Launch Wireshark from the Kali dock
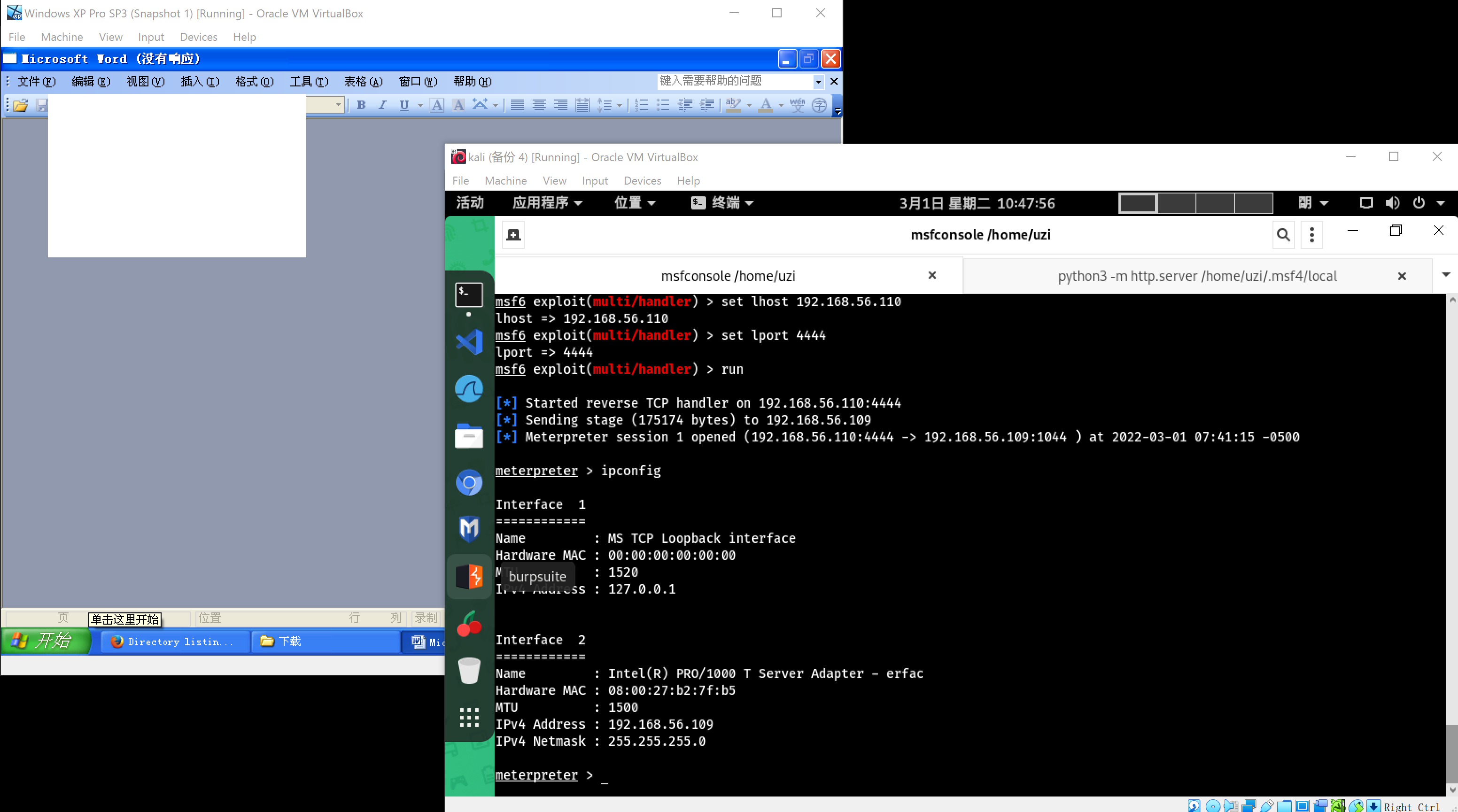This screenshot has height=812, width=1458. pyautogui.click(x=469, y=389)
